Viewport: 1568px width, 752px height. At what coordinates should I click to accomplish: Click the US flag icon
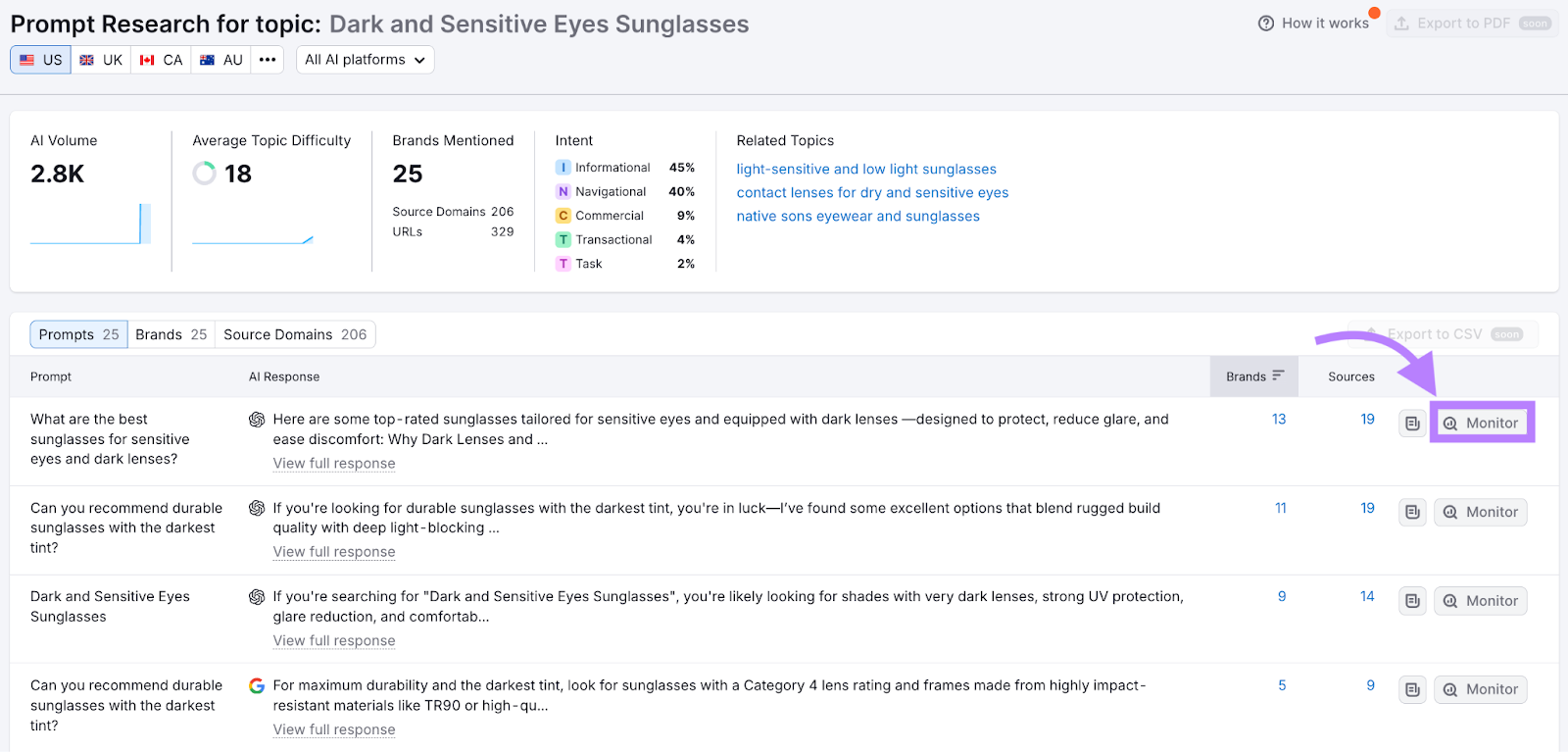[x=26, y=59]
